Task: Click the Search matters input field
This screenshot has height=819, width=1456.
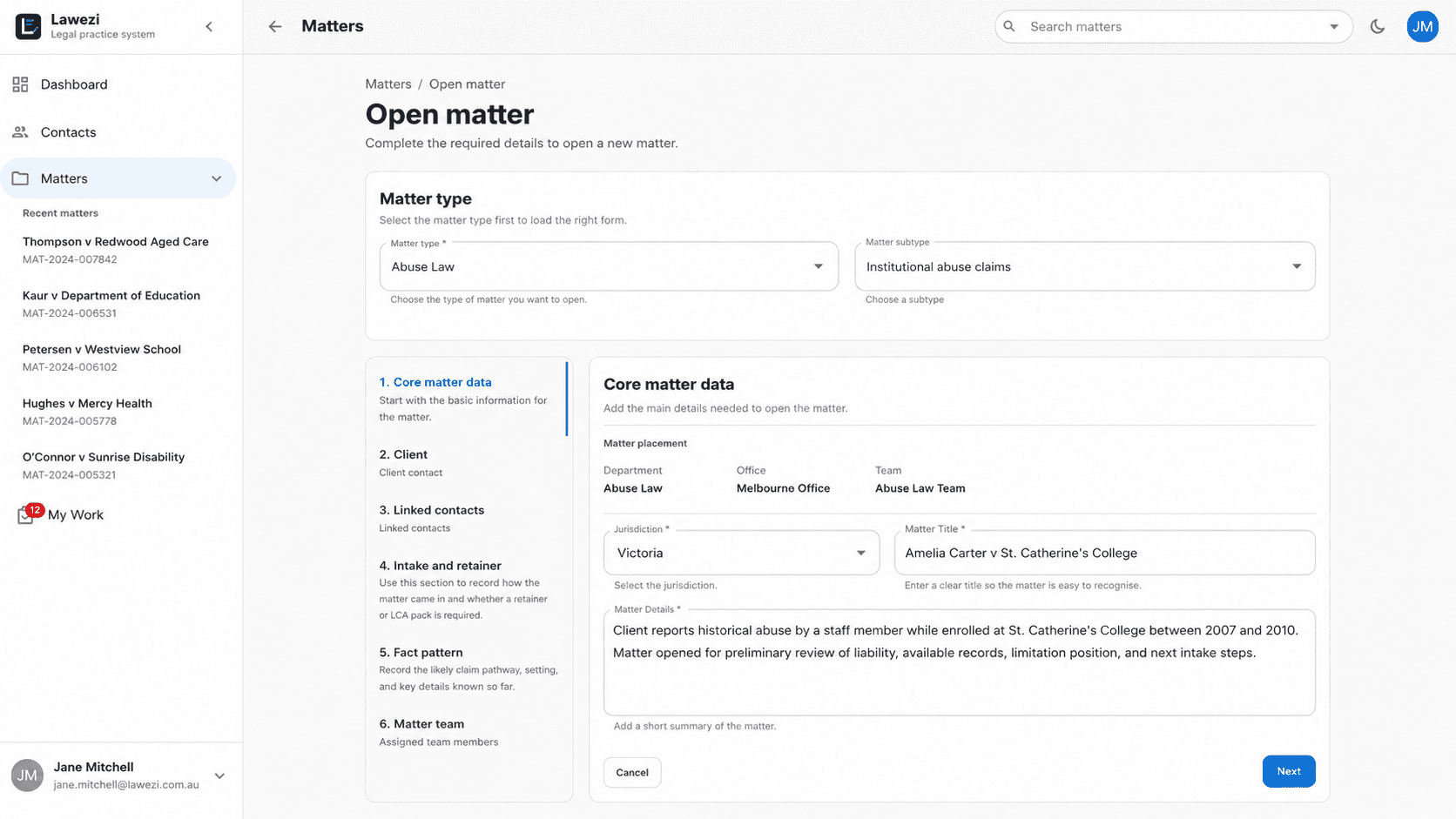Action: pos(1172,27)
